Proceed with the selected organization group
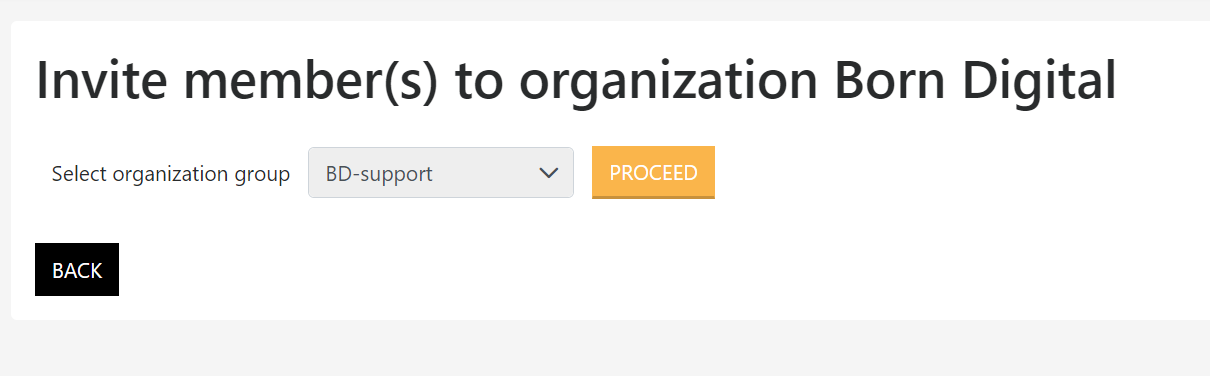 (x=653, y=172)
